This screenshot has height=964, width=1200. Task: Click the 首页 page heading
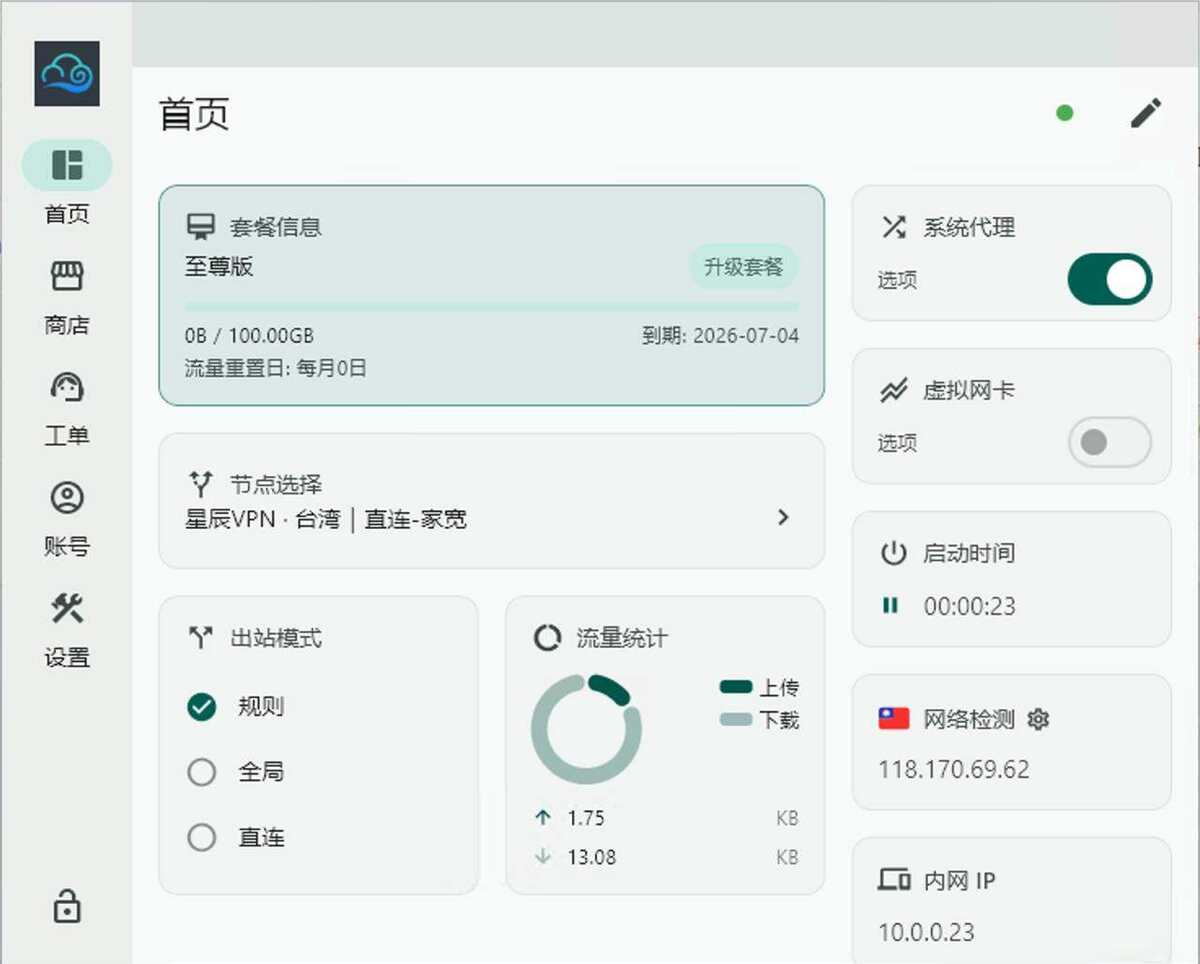pyautogui.click(x=195, y=114)
